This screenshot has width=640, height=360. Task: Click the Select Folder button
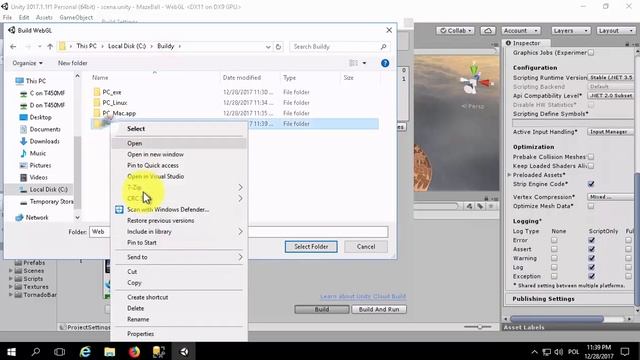(311, 247)
